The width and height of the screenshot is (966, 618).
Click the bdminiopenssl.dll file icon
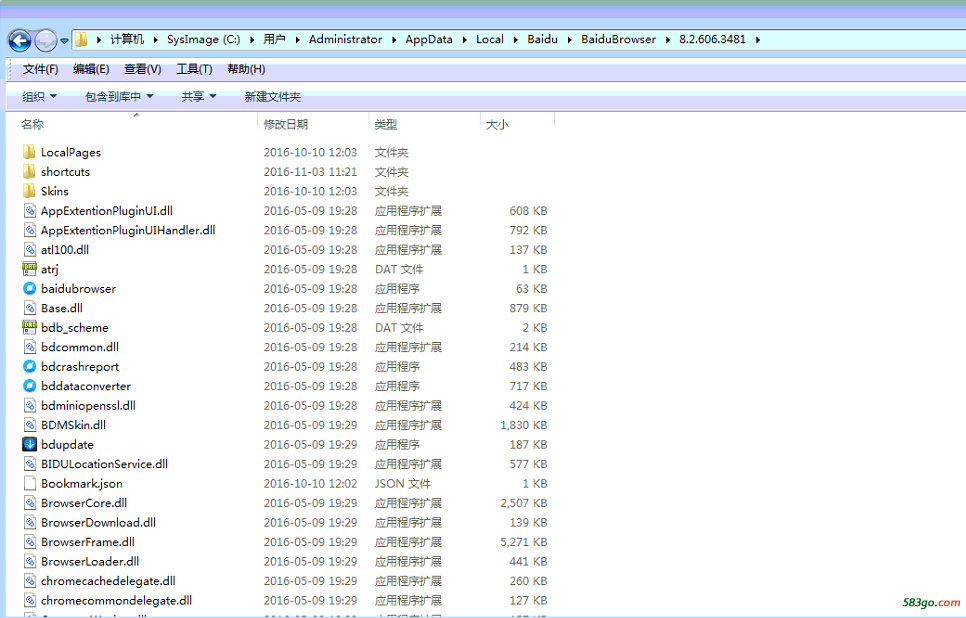tap(30, 405)
